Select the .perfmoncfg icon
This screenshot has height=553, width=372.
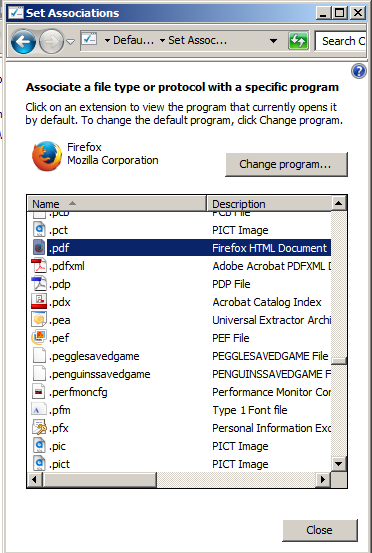coord(39,392)
